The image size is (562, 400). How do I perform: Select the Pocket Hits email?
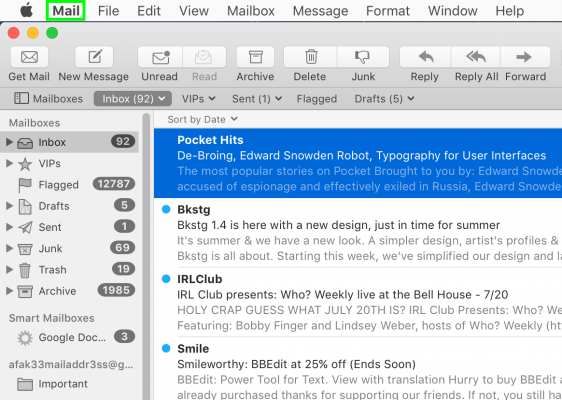click(x=358, y=163)
